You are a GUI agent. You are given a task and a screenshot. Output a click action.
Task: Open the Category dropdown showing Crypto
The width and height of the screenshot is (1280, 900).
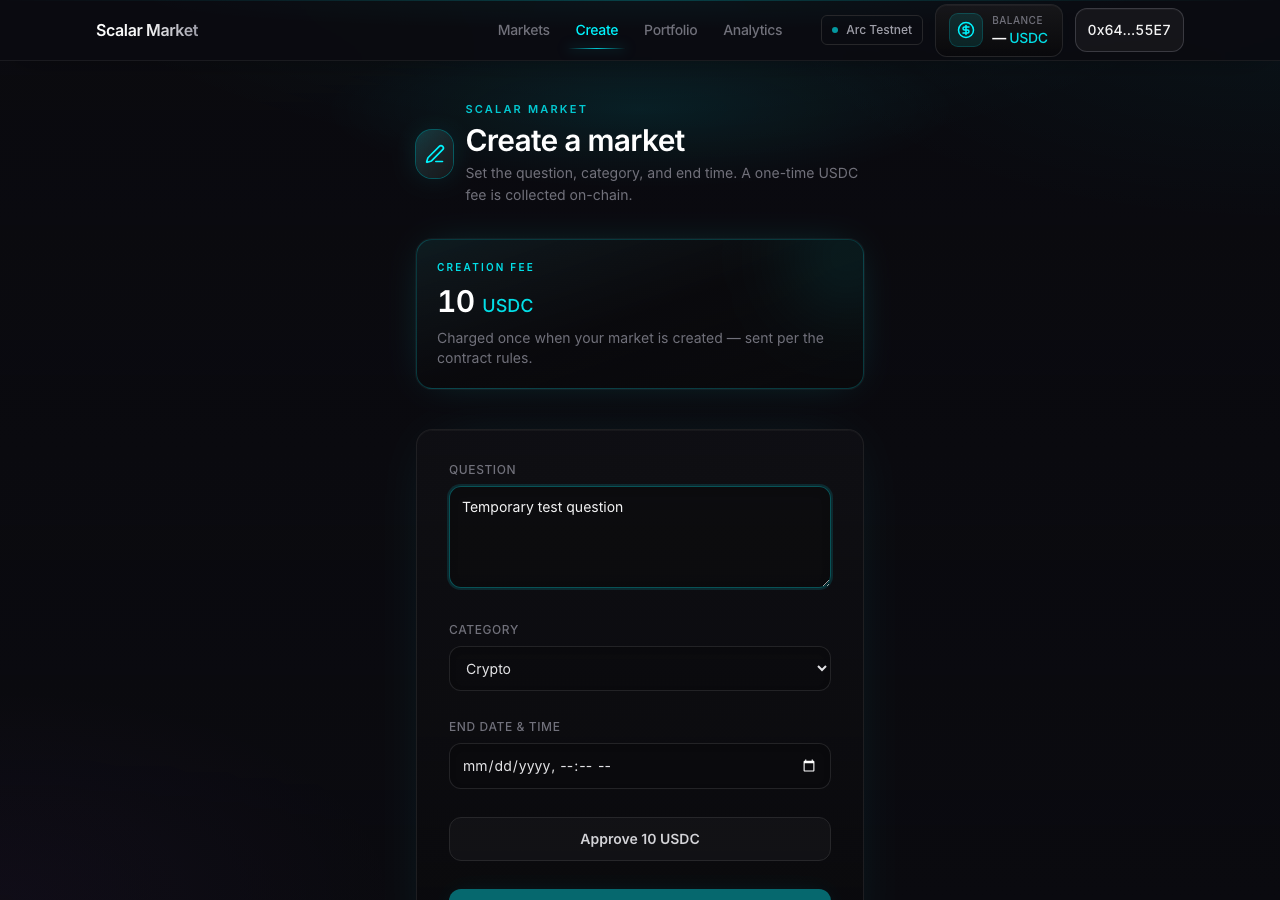pos(640,668)
